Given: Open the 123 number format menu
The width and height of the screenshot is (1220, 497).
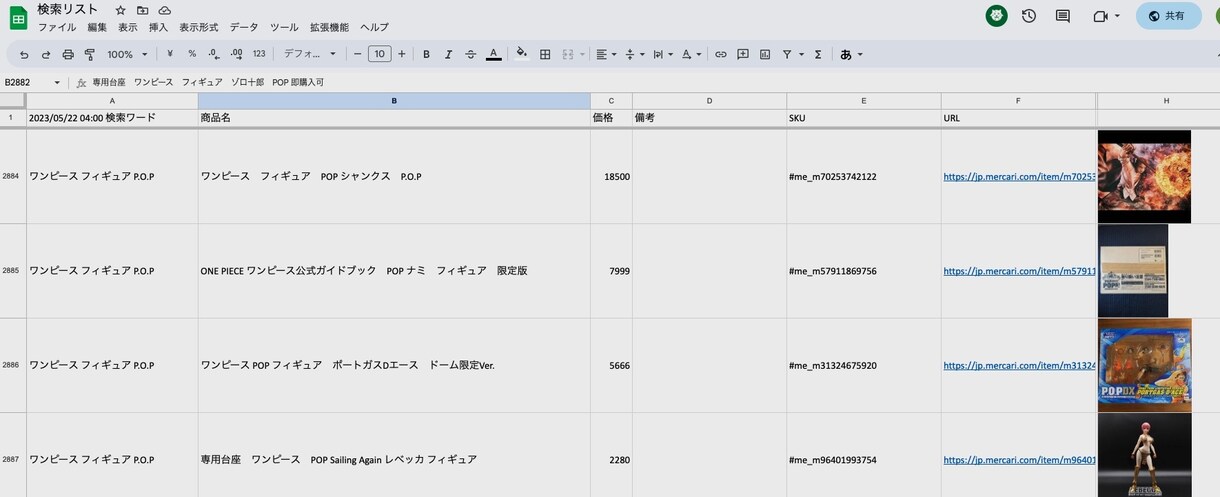Looking at the screenshot, I should [x=259, y=54].
